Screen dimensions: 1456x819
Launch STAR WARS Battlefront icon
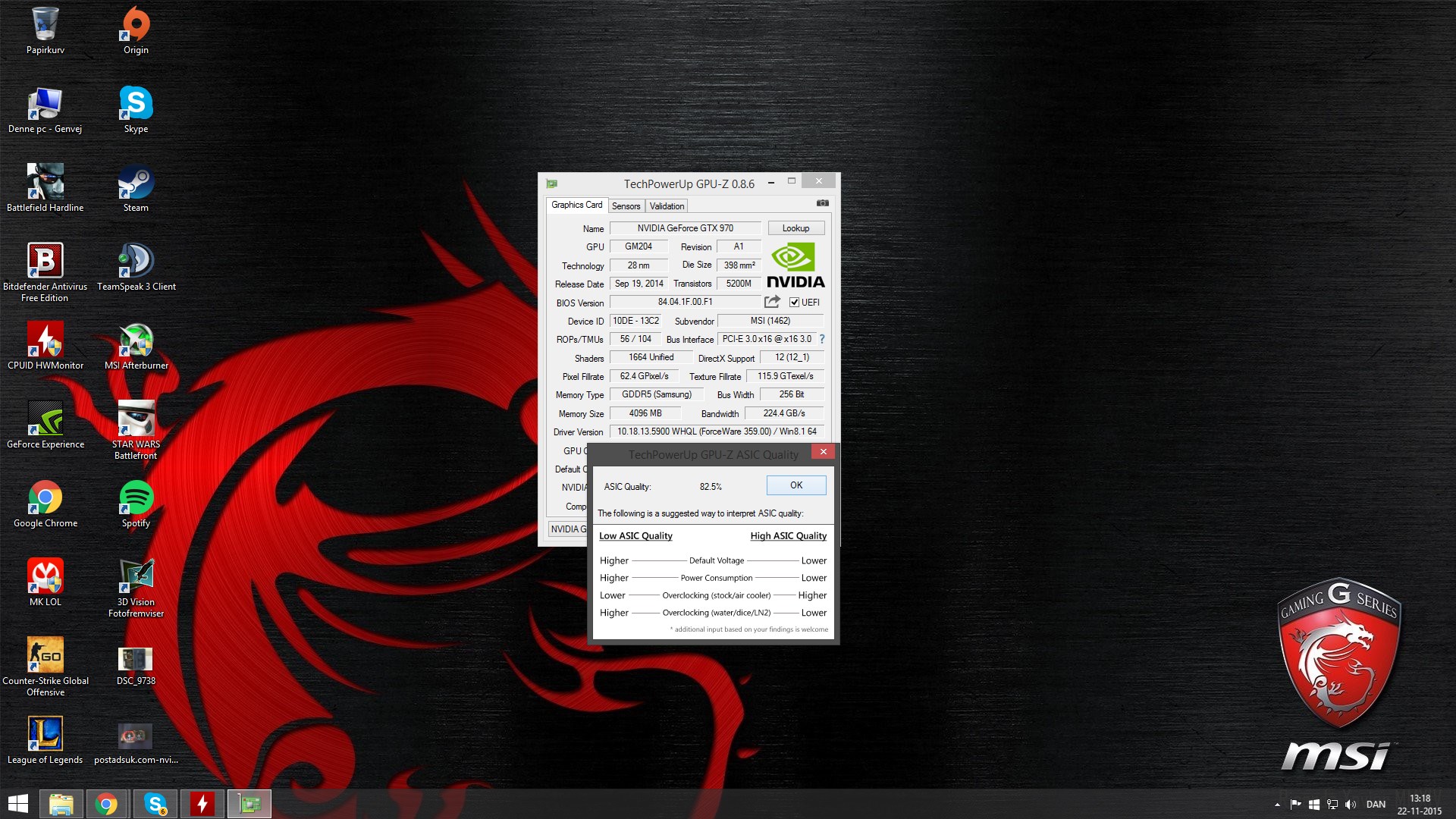(136, 430)
